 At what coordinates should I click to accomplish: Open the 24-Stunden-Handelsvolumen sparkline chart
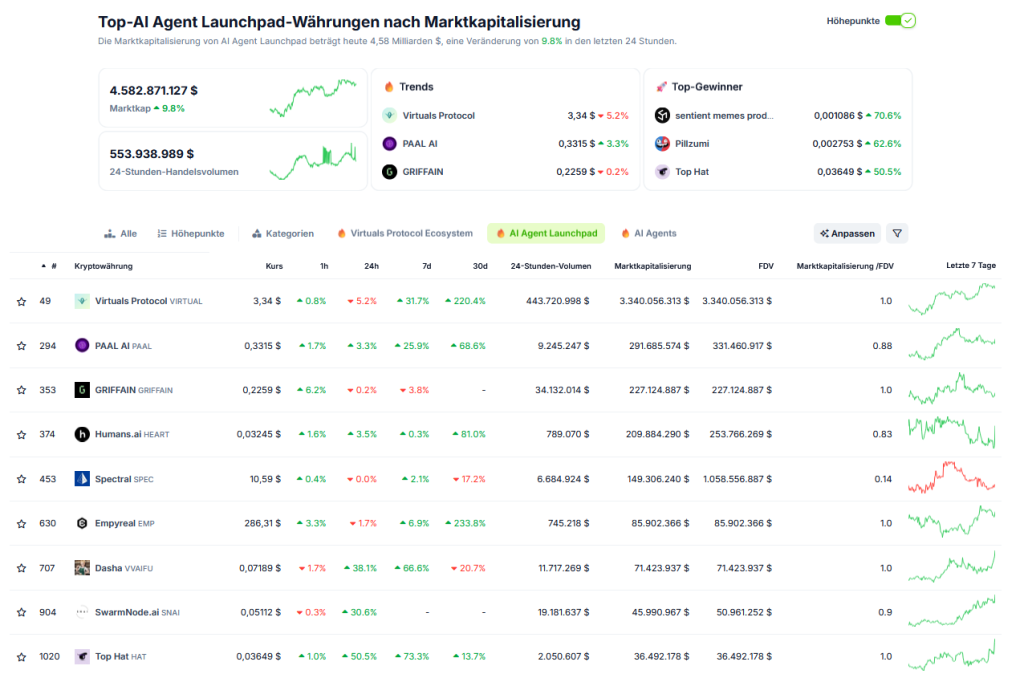tap(313, 161)
